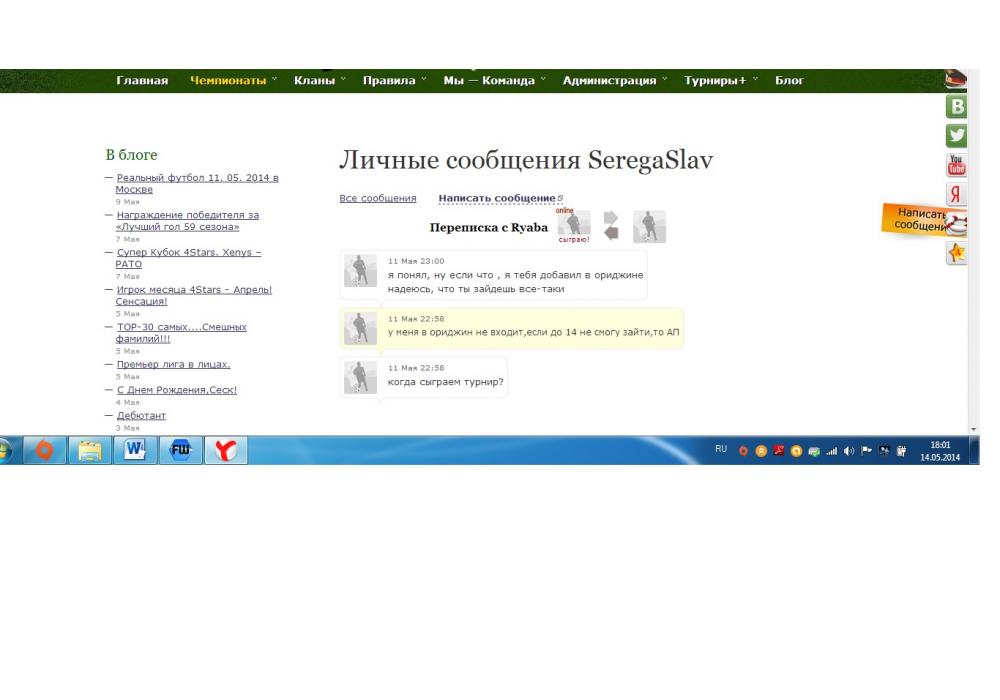The height and width of the screenshot is (700, 1000).
Task: Click the Yandex sidebar icon
Action: click(x=958, y=195)
